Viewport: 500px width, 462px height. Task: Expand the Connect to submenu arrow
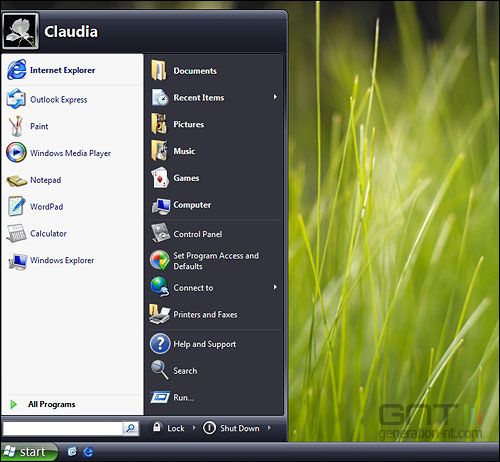click(x=275, y=287)
